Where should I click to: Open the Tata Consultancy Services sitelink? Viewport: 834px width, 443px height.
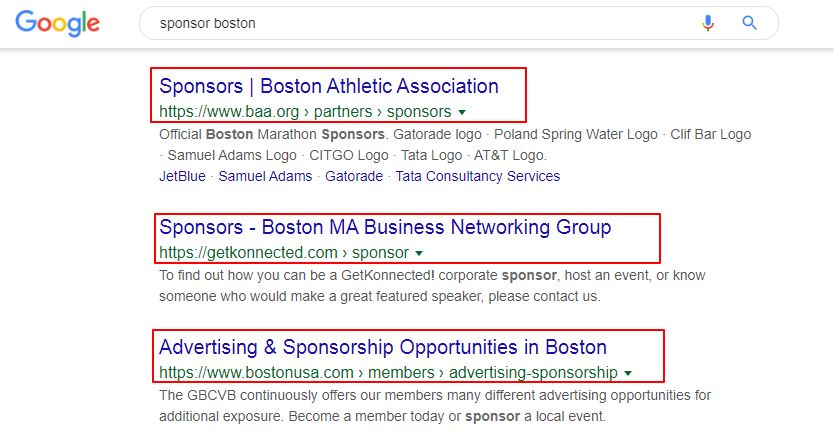(x=478, y=176)
